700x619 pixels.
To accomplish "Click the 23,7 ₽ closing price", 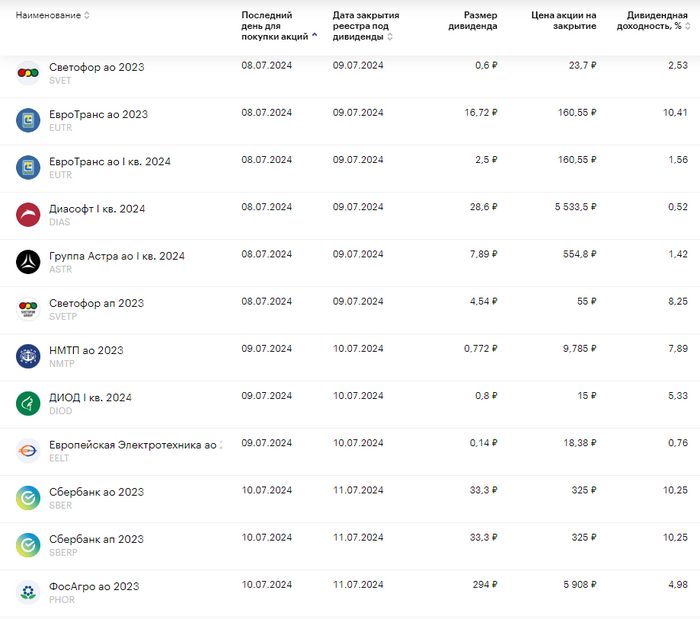I will point(583,66).
